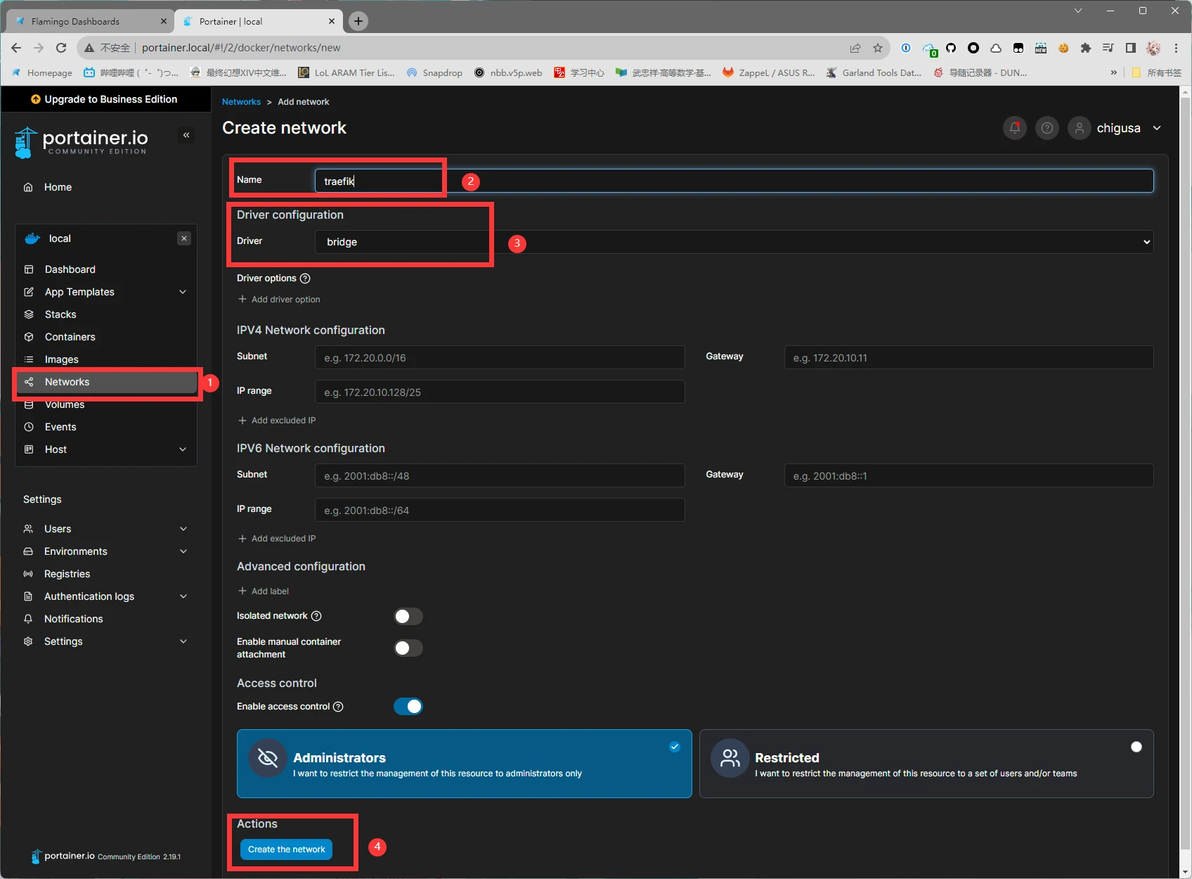Click the share page icon in address bar
Screen dimensions: 1192x879
(x=855, y=48)
